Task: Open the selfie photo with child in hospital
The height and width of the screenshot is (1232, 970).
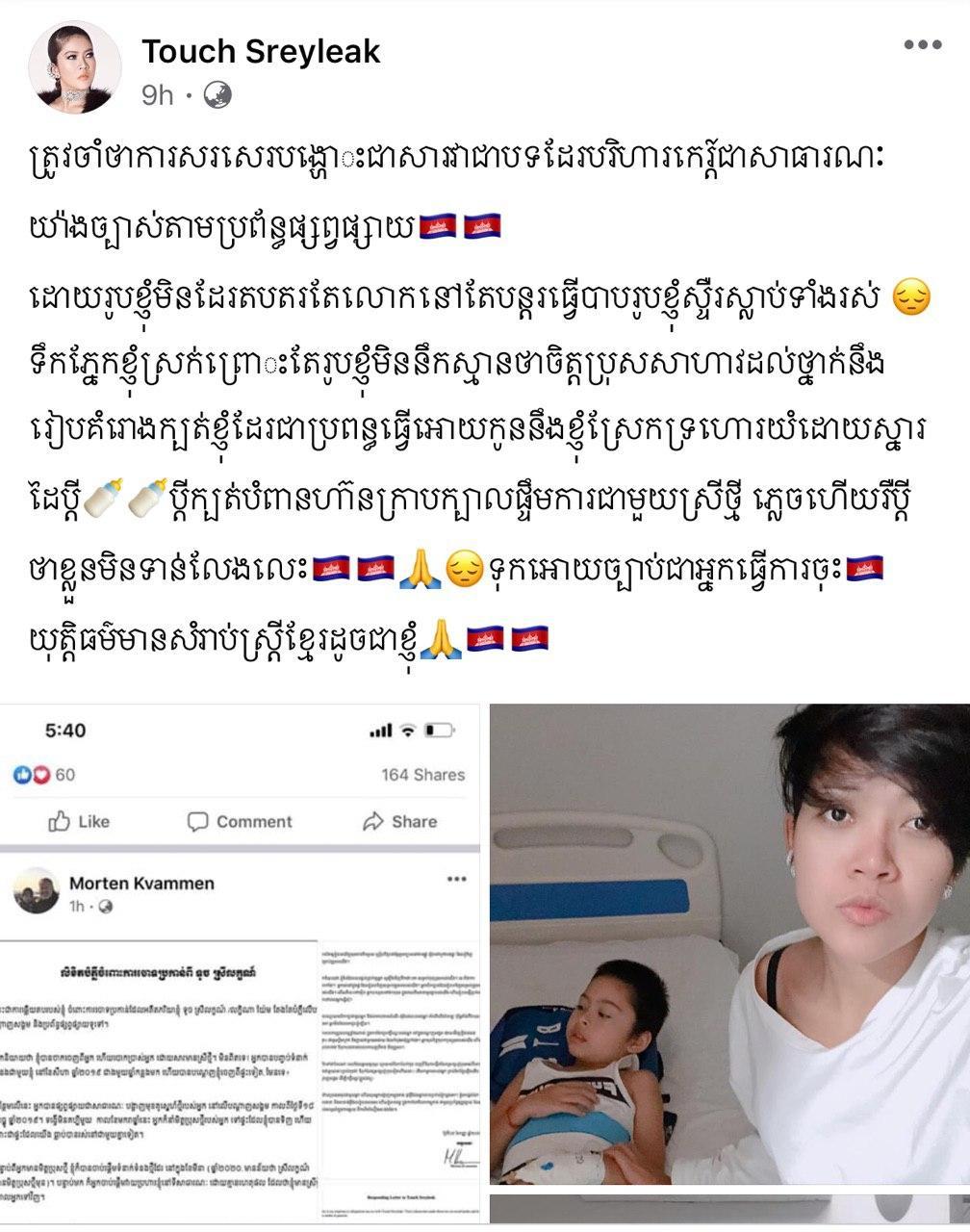Action: tap(729, 944)
